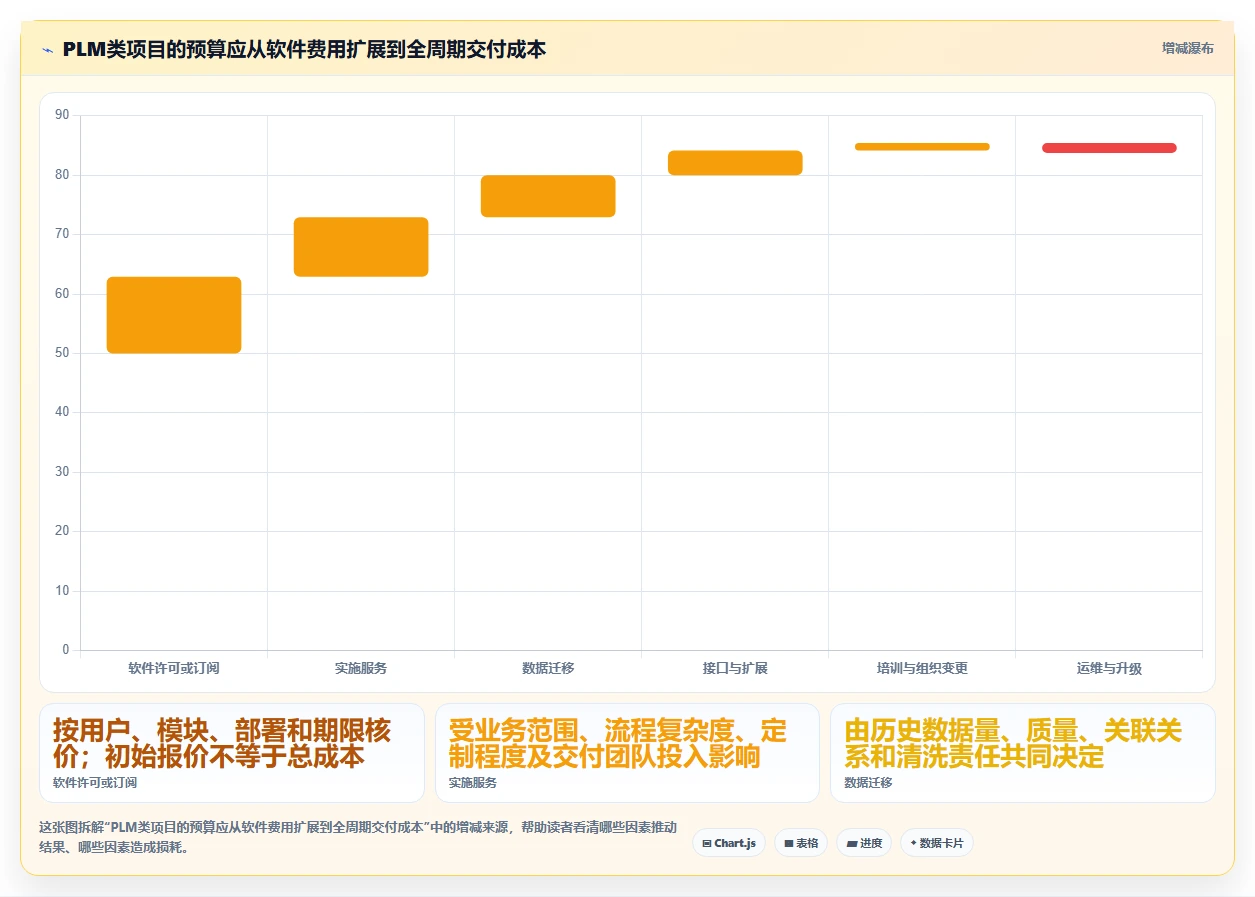
Task: Select the 进度 chip
Action: click(x=864, y=843)
